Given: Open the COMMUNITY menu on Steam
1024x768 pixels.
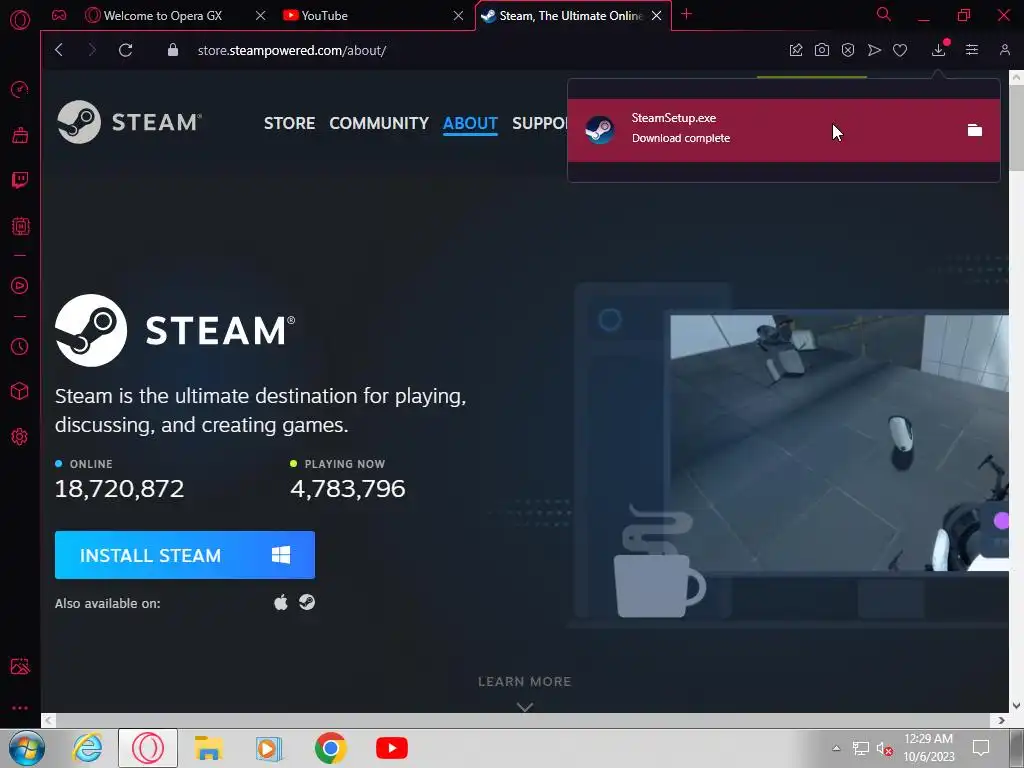Looking at the screenshot, I should coord(379,123).
